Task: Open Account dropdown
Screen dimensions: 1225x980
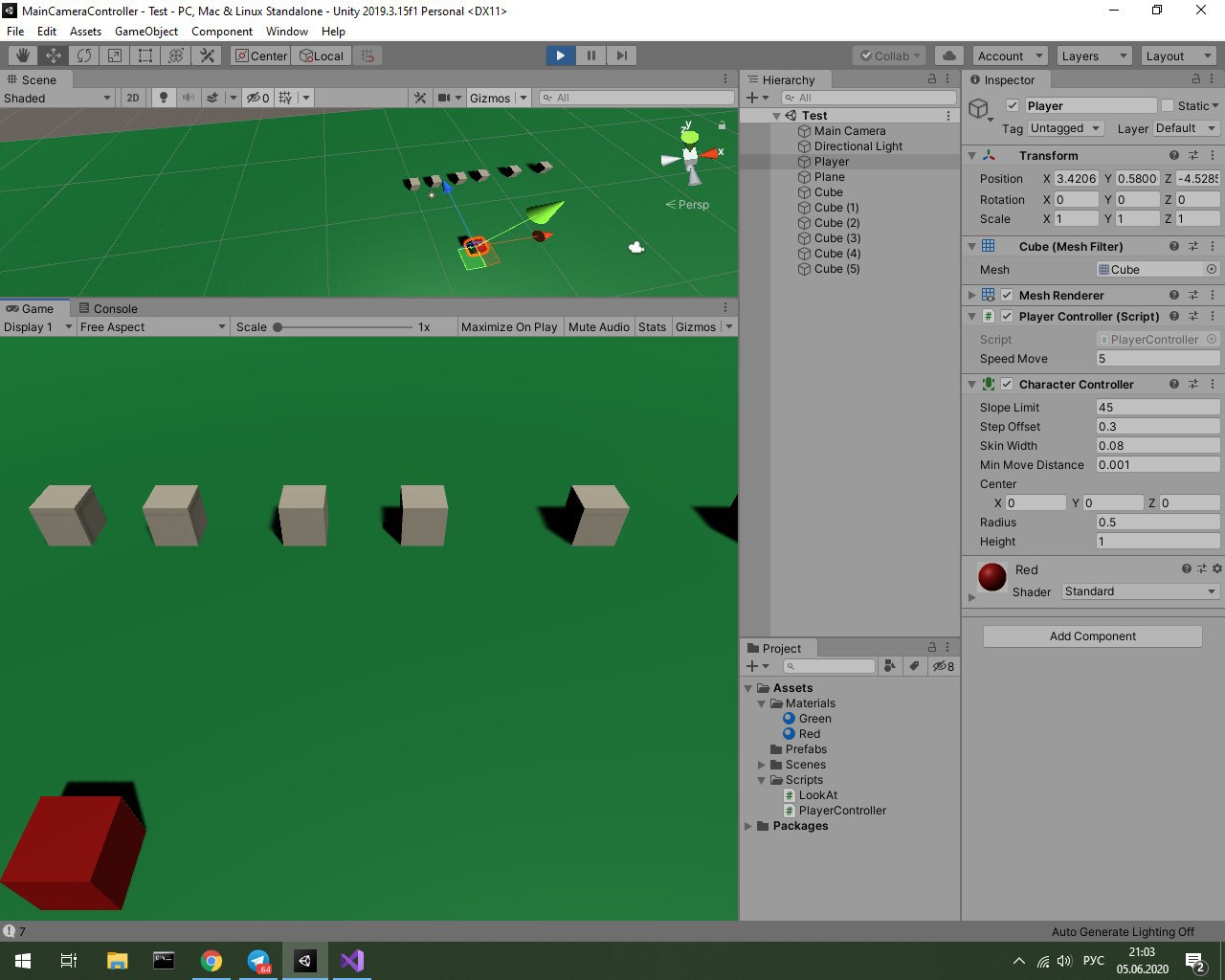Action: click(1010, 56)
